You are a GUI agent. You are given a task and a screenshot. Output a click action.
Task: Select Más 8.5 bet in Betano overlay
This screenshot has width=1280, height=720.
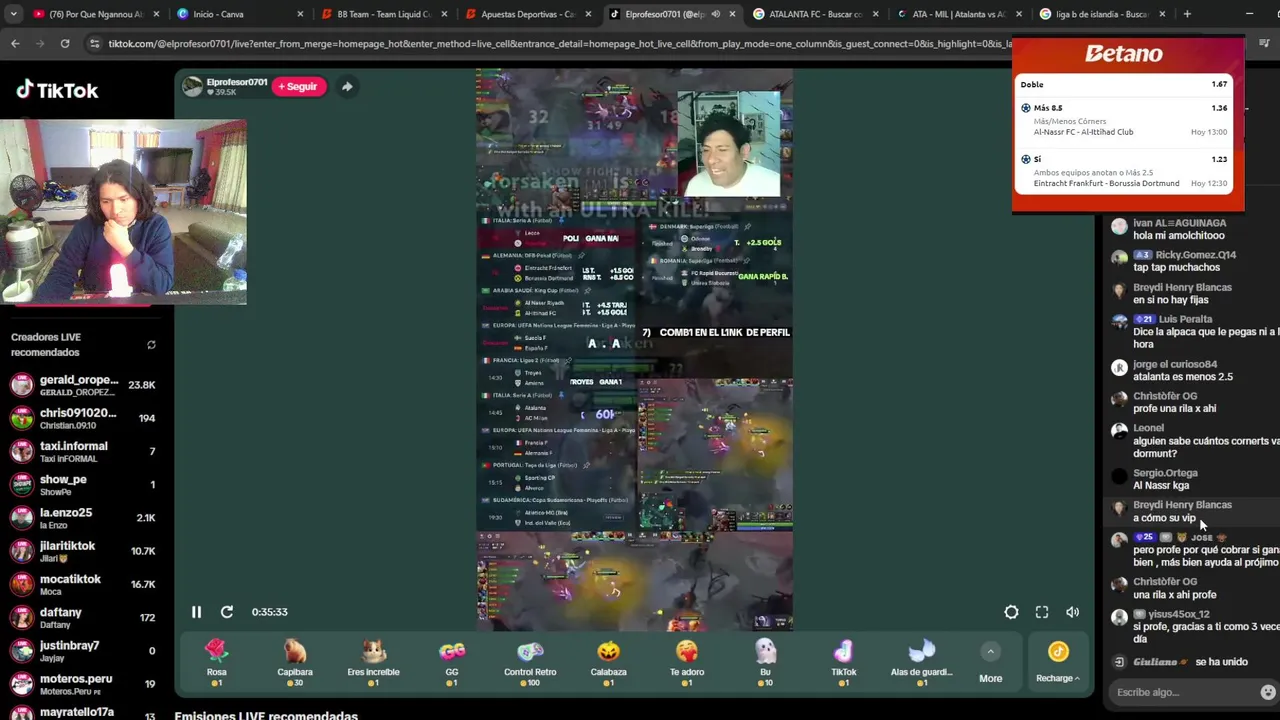coord(1125,119)
